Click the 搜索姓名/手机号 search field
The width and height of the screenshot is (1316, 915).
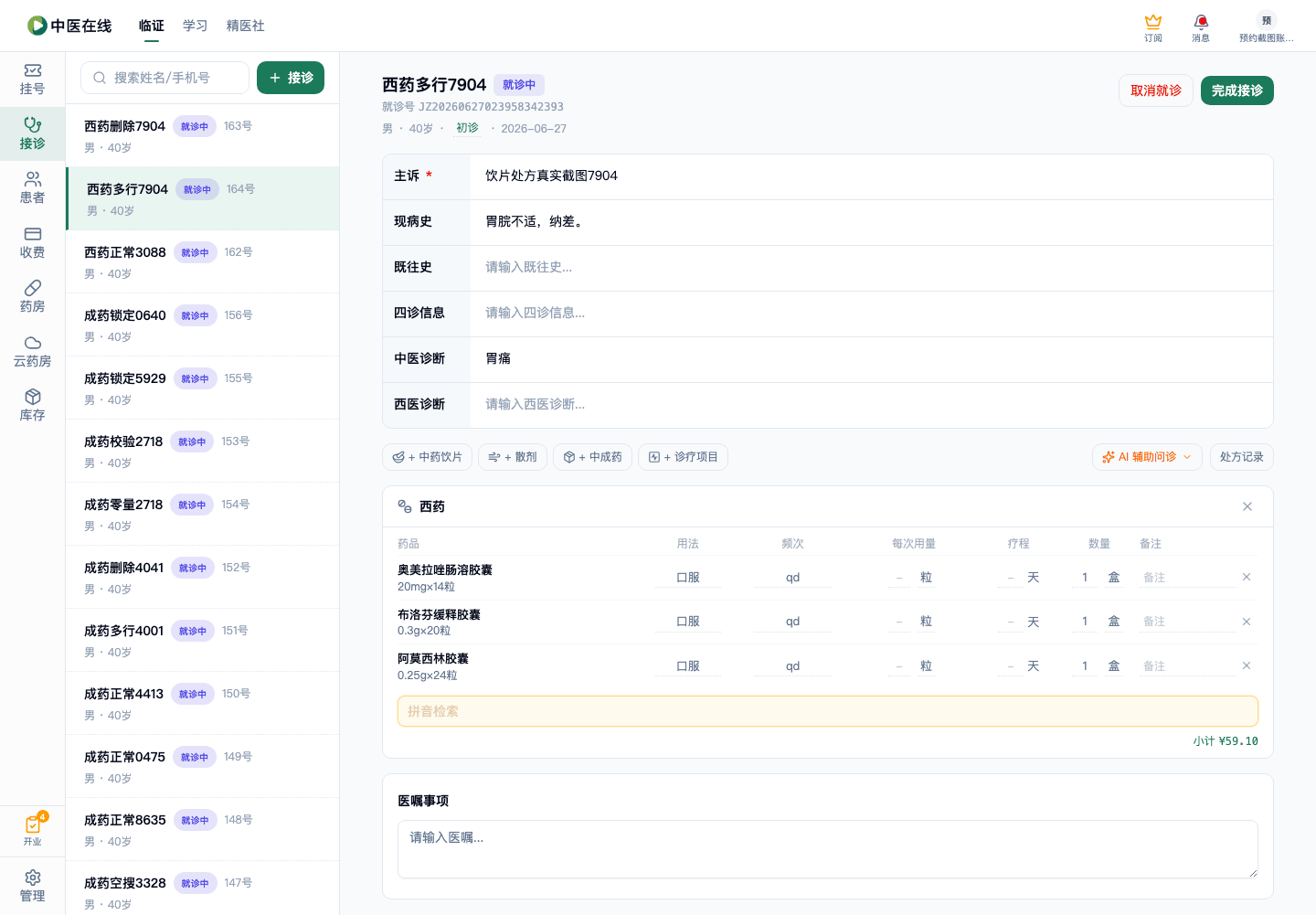click(x=164, y=78)
